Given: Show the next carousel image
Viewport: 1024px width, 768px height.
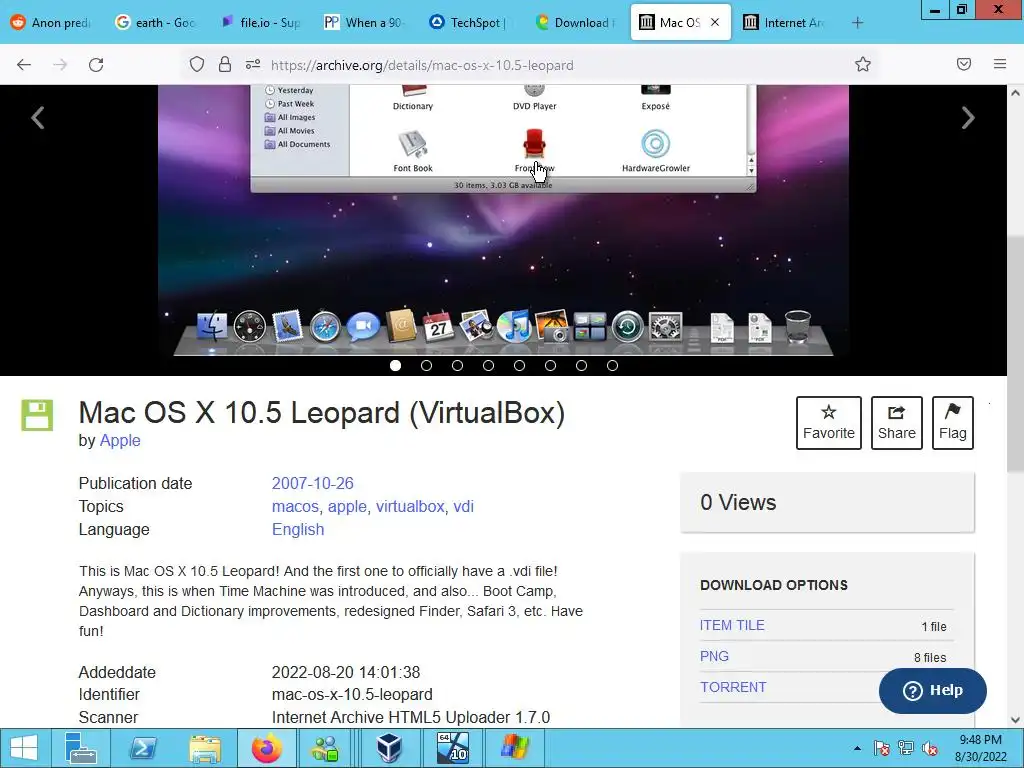Looking at the screenshot, I should [968, 118].
